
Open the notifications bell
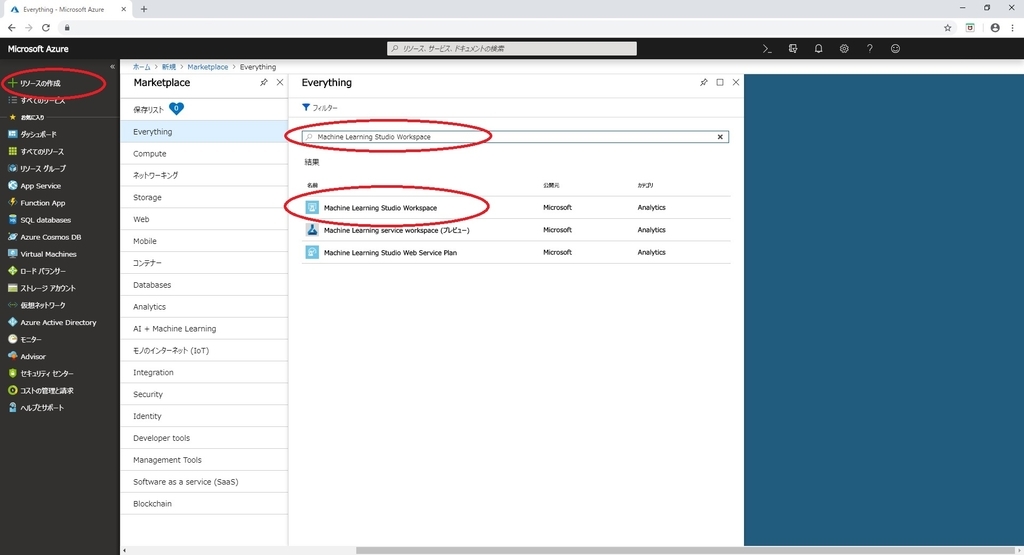(818, 49)
